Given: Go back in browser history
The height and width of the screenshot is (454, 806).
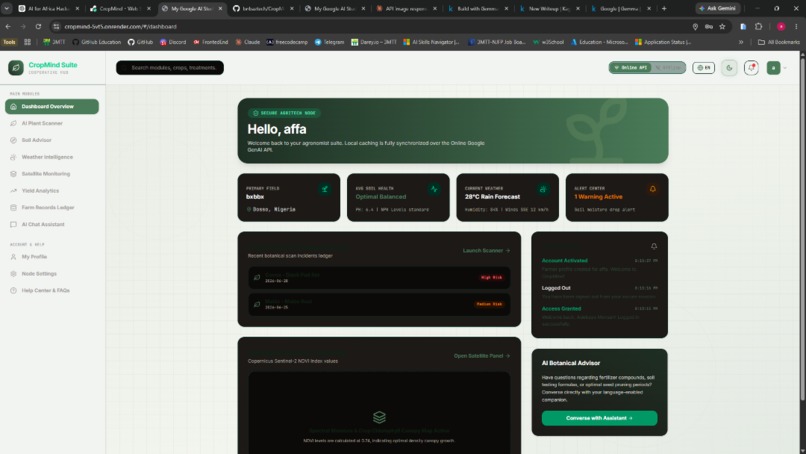Looking at the screenshot, I should coord(8,26).
